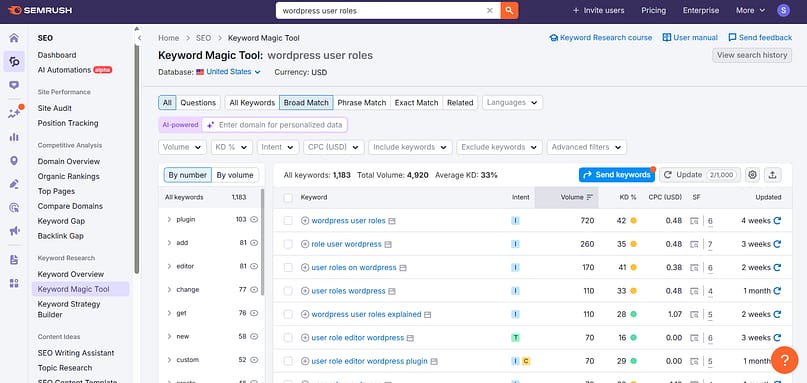The width and height of the screenshot is (807, 383).
Task: Add 'wordpress user roles' with the plus icon
Action: tap(305, 221)
